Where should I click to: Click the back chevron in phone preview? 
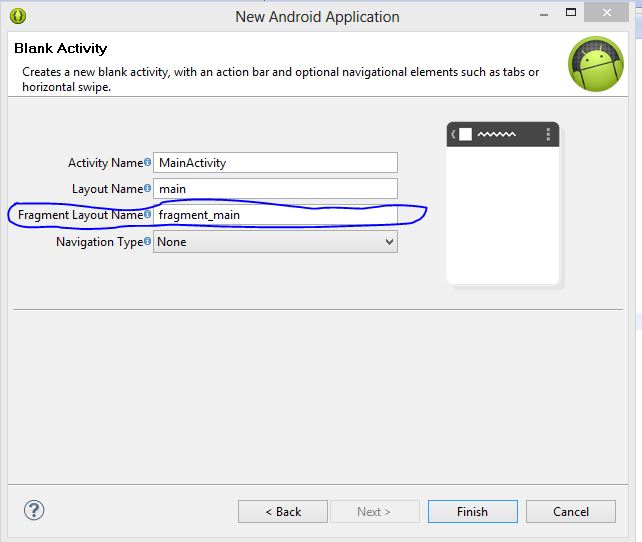[x=453, y=134]
